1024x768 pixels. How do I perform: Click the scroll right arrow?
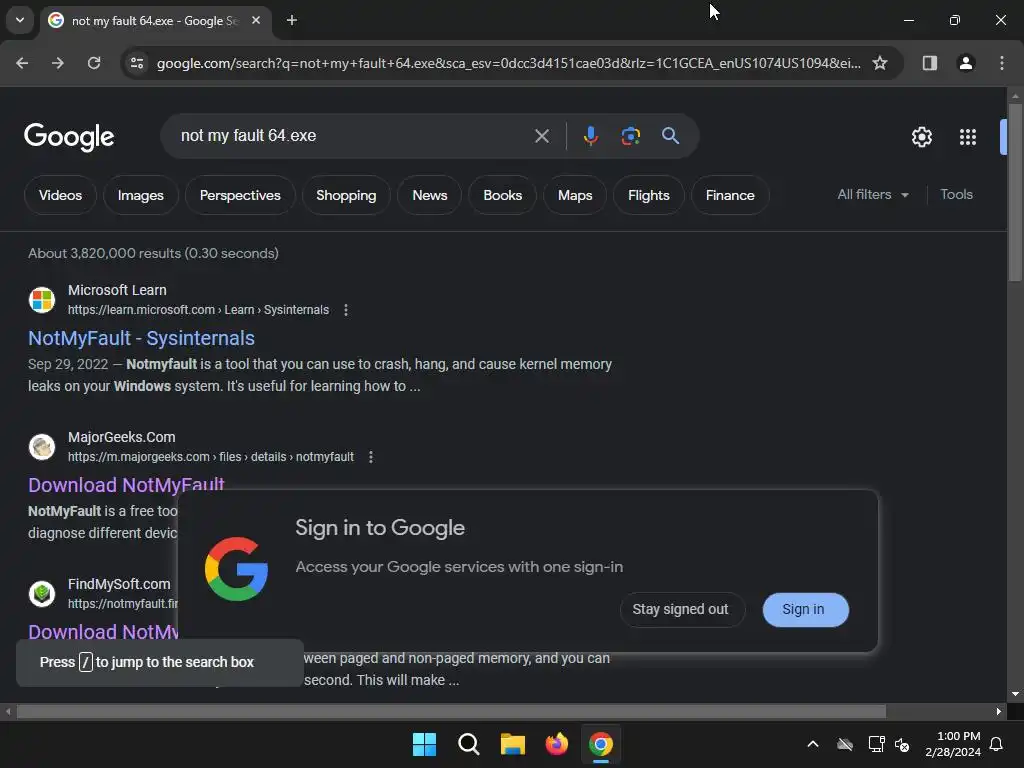[999, 711]
